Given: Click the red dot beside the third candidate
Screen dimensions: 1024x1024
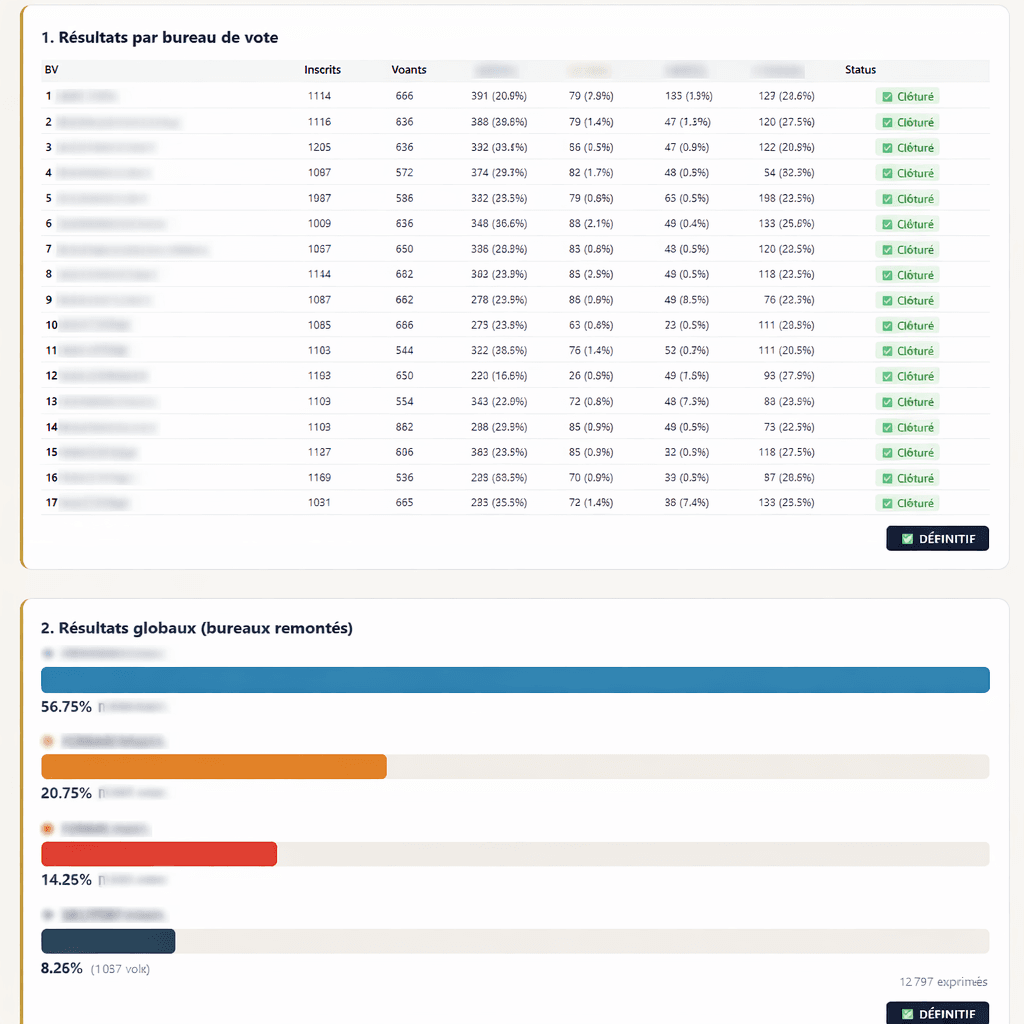Looking at the screenshot, I should [47, 829].
